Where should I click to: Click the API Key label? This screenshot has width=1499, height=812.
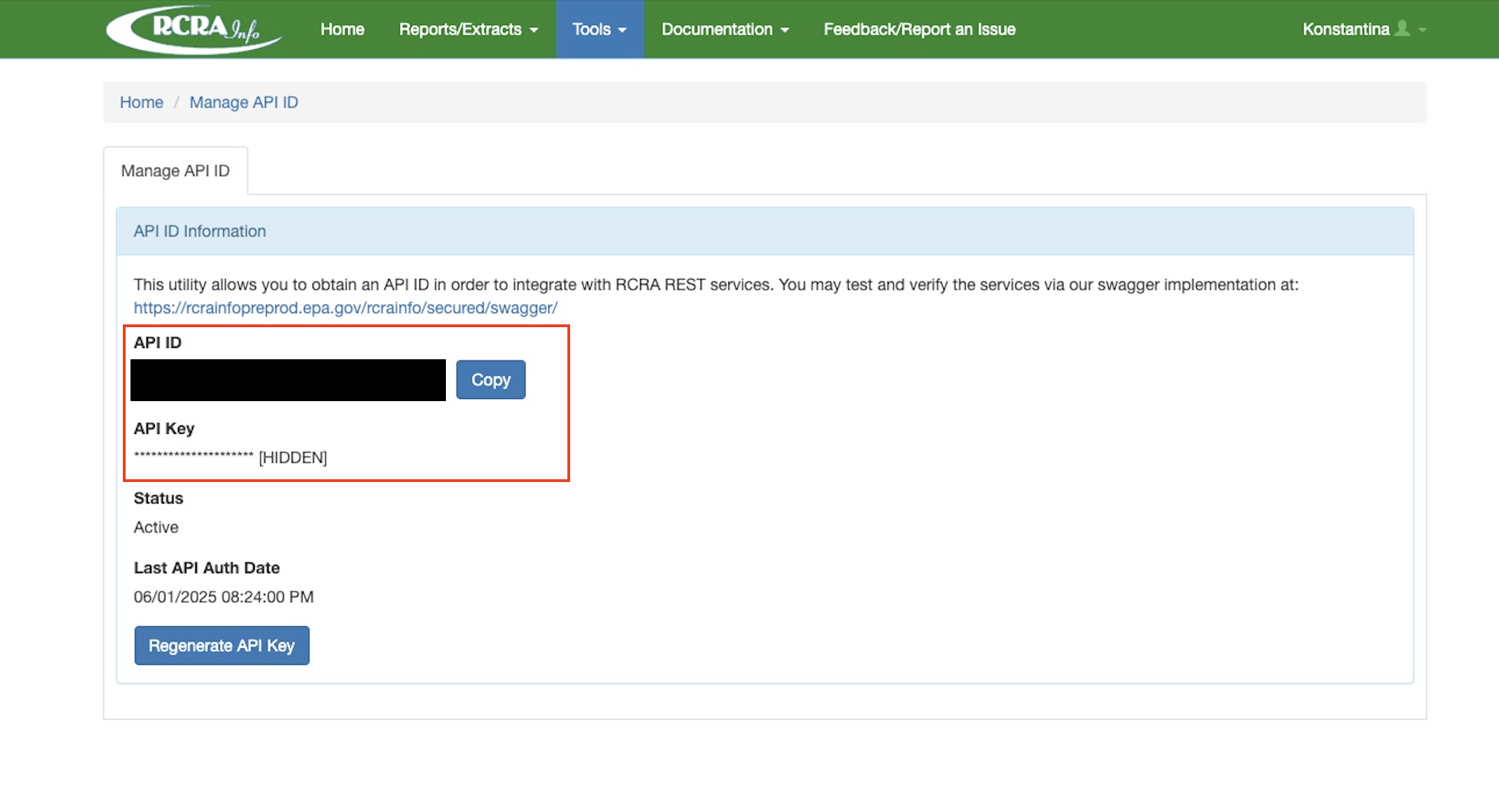pos(164,428)
